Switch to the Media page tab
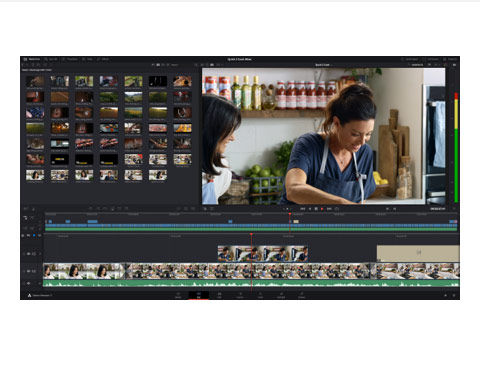This screenshot has width=480, height=380. 178,295
